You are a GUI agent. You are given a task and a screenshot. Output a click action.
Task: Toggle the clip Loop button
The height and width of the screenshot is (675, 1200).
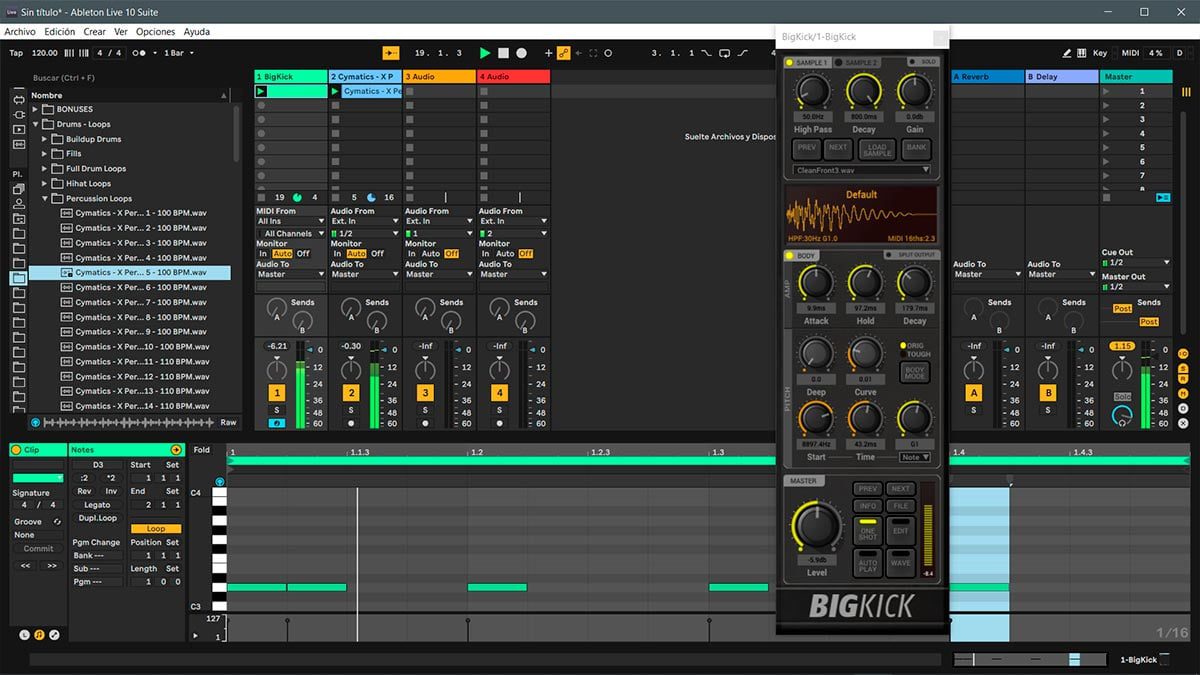[x=156, y=529]
